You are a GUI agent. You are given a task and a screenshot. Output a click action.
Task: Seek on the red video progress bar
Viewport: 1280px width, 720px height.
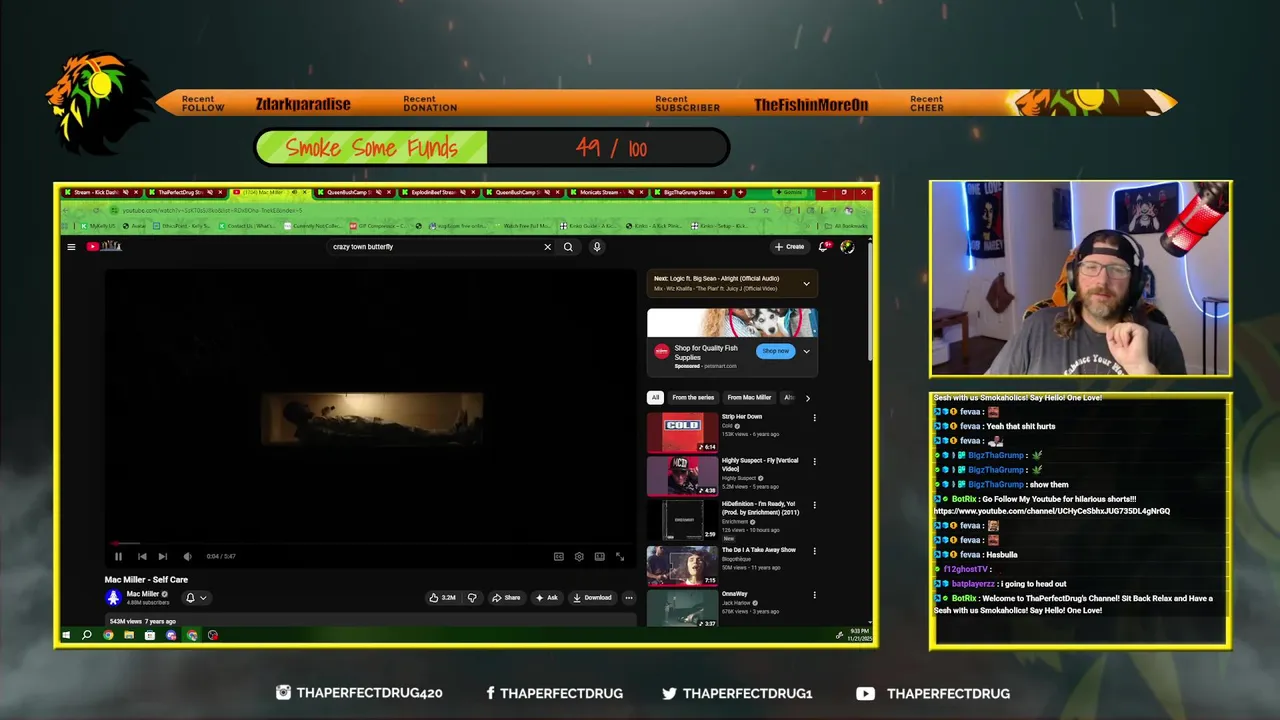(371, 544)
